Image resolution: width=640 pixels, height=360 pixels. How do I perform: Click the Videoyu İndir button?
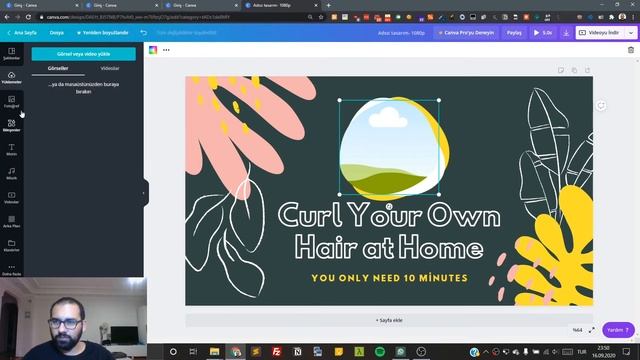600,33
